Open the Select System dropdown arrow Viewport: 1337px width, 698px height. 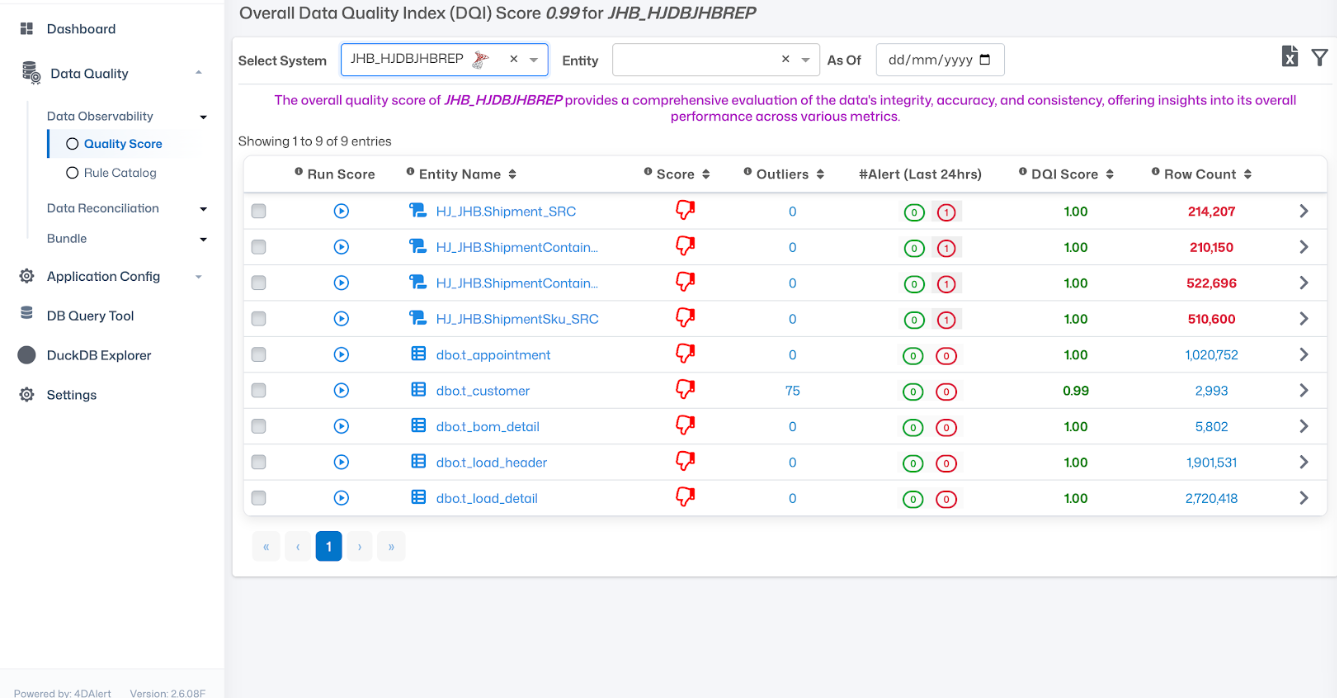pyautogui.click(x=534, y=60)
